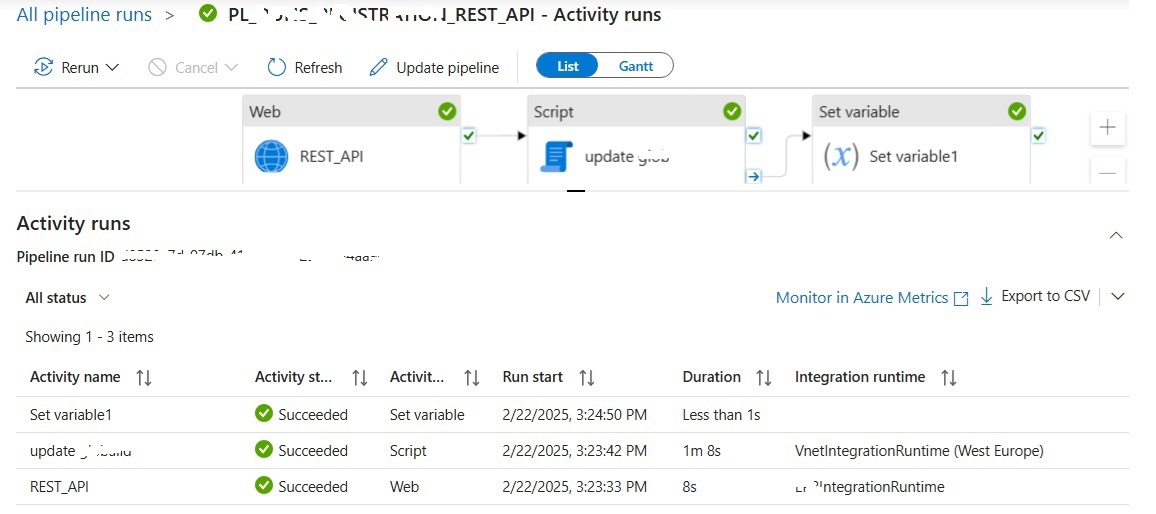Click Succeeded icon in REST_API row
The image size is (1156, 514).
263,486
